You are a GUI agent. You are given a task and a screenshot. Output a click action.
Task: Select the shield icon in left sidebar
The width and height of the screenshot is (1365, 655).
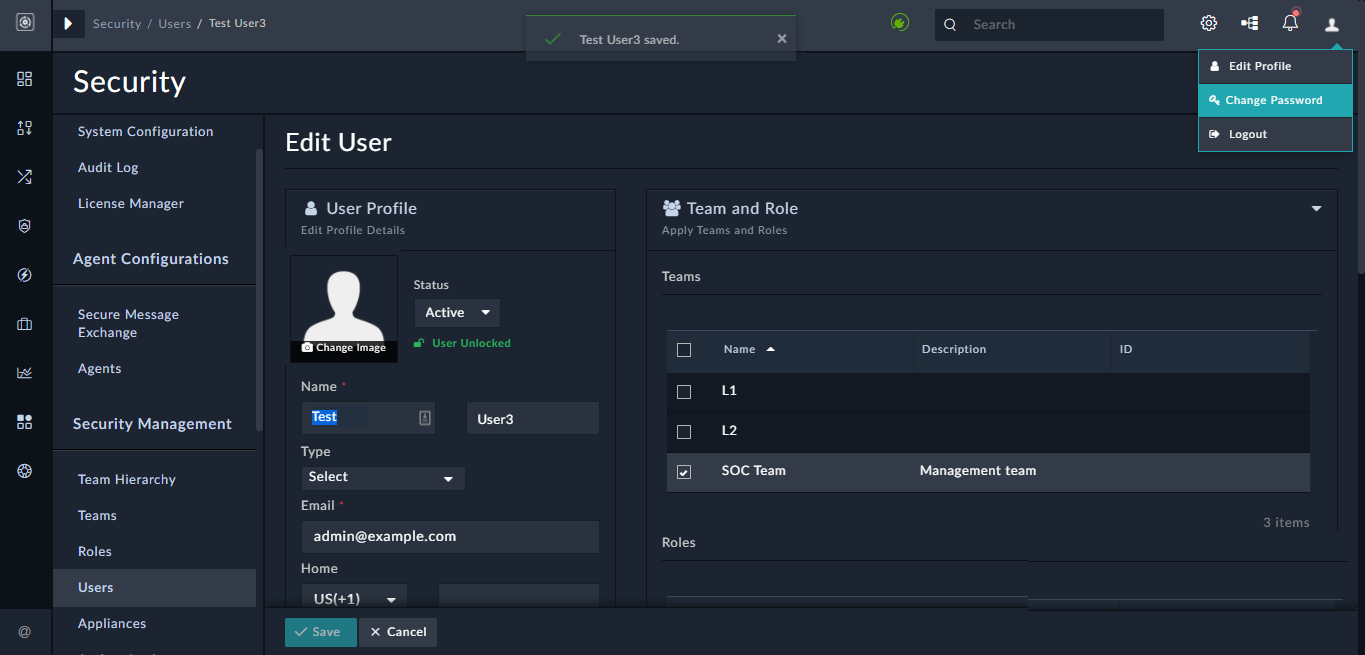pyautogui.click(x=24, y=226)
